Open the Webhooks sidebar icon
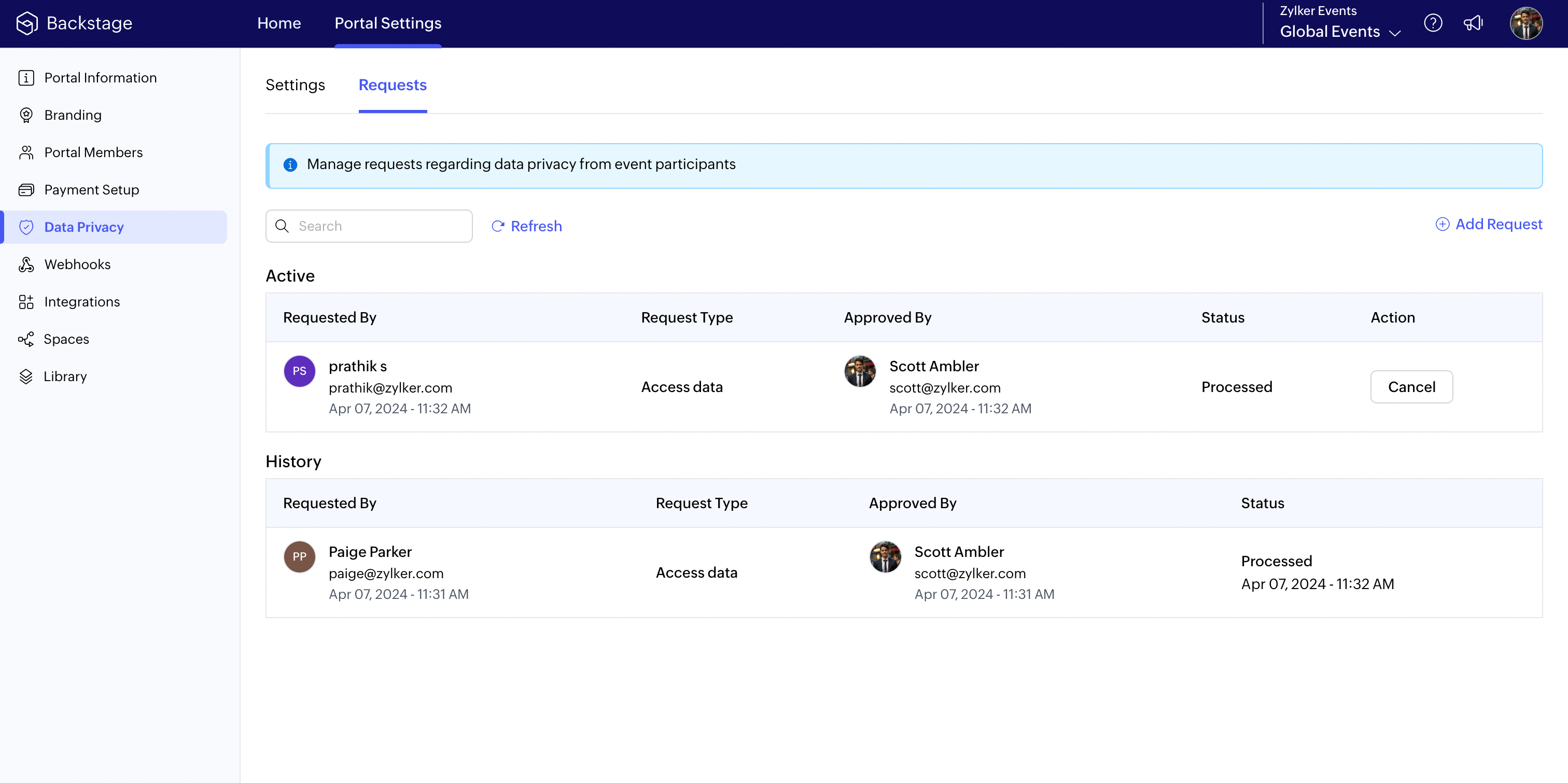The height and width of the screenshot is (783, 1568). click(26, 264)
